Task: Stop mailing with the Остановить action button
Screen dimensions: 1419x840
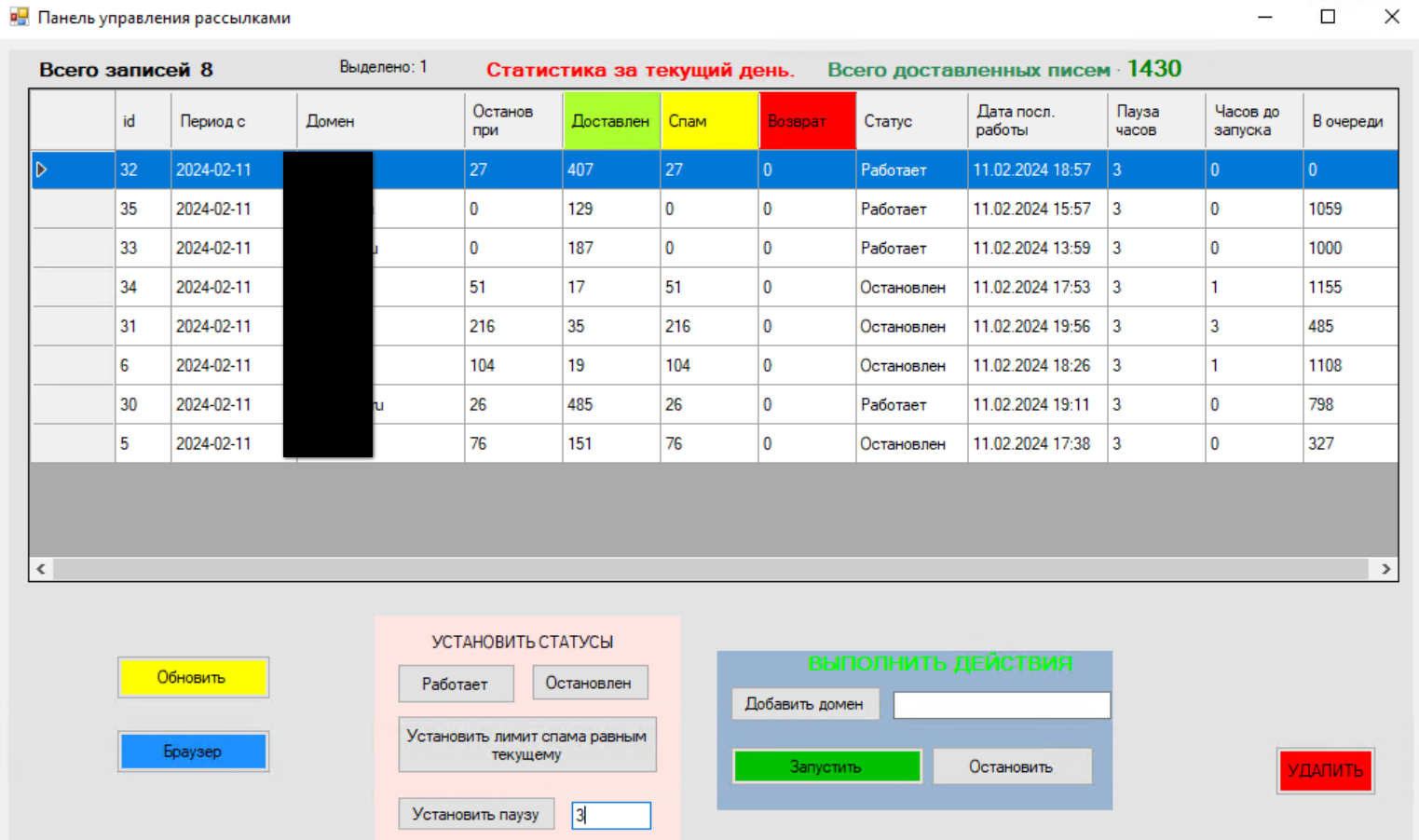Action: (1012, 765)
